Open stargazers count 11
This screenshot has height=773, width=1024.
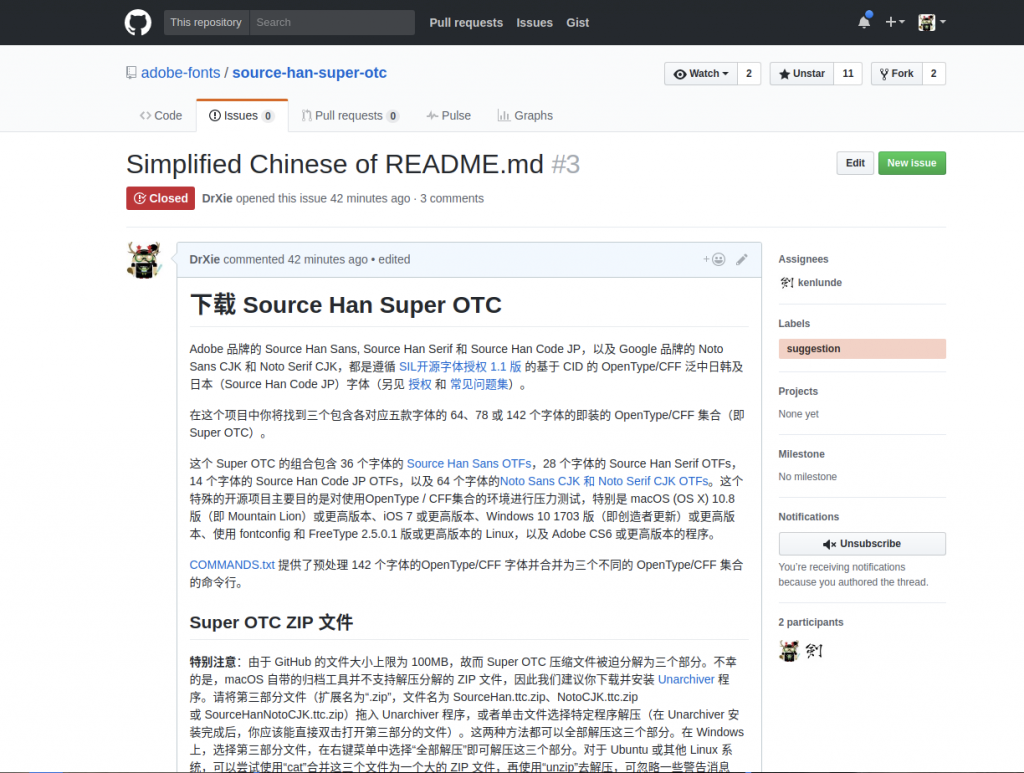[x=848, y=74]
